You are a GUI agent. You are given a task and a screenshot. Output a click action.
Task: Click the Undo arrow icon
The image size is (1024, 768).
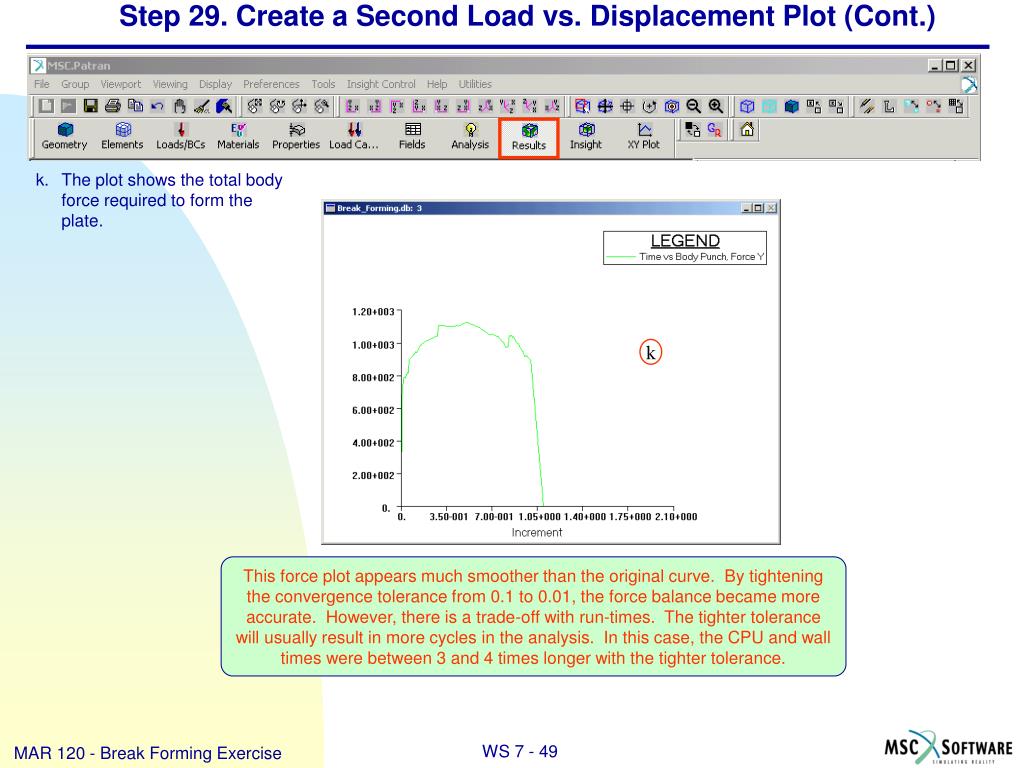point(157,106)
